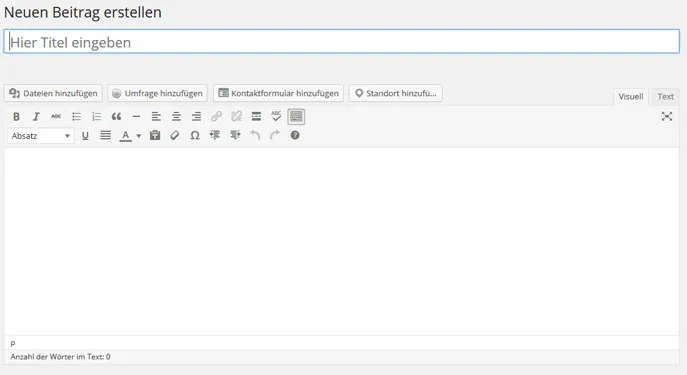Paste as plain text

[155, 136]
